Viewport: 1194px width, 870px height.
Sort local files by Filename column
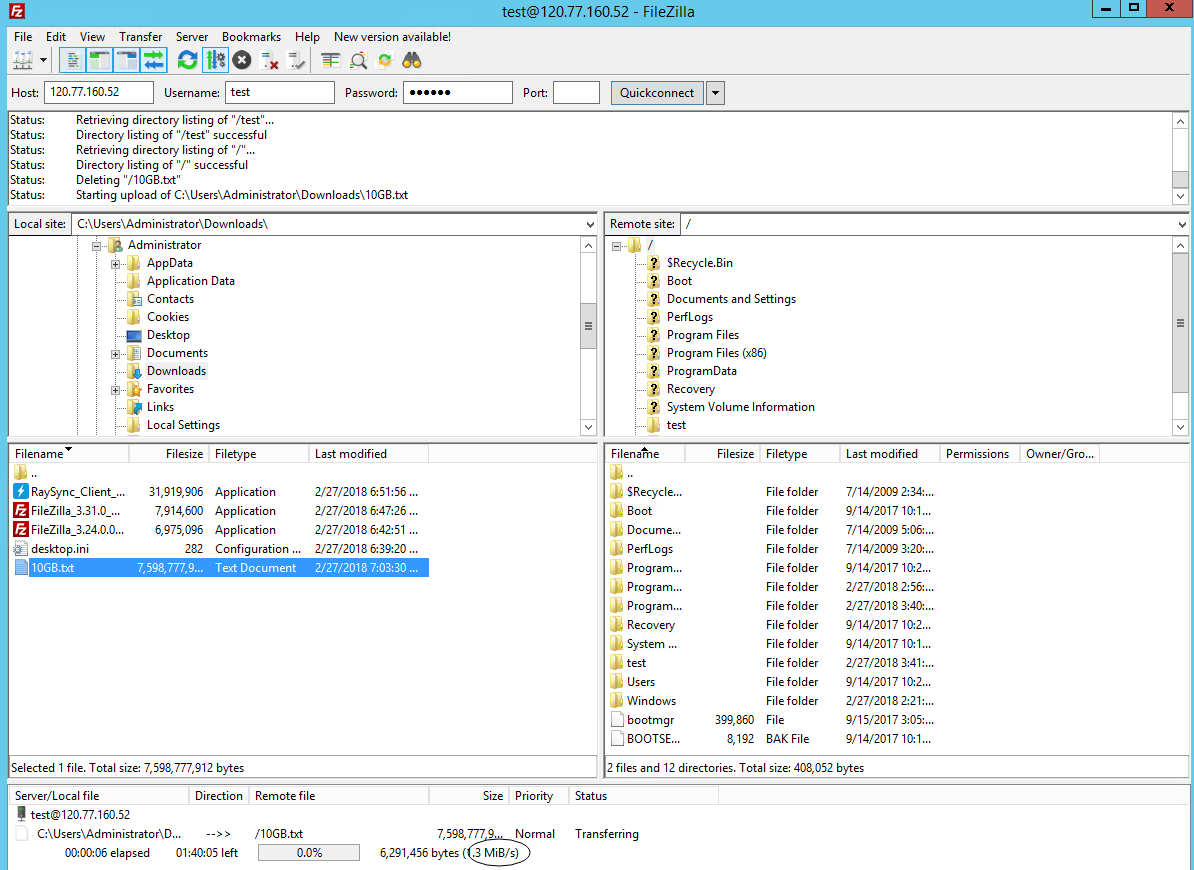[x=69, y=454]
